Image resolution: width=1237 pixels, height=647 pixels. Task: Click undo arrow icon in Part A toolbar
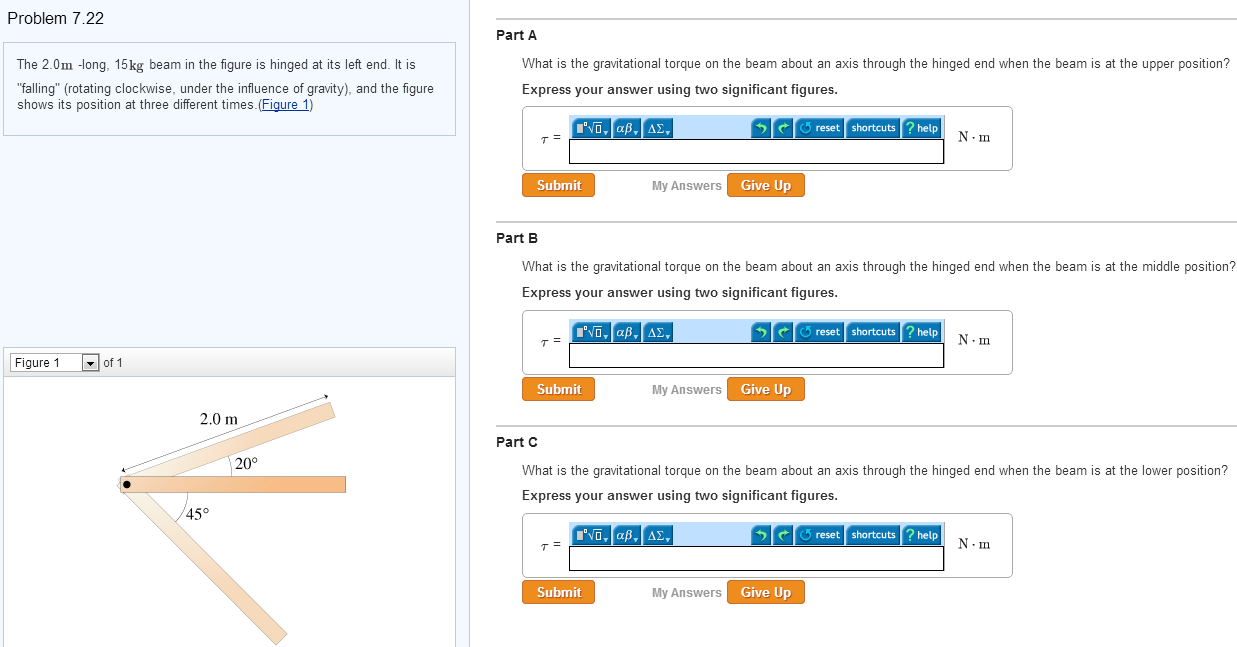click(x=763, y=128)
